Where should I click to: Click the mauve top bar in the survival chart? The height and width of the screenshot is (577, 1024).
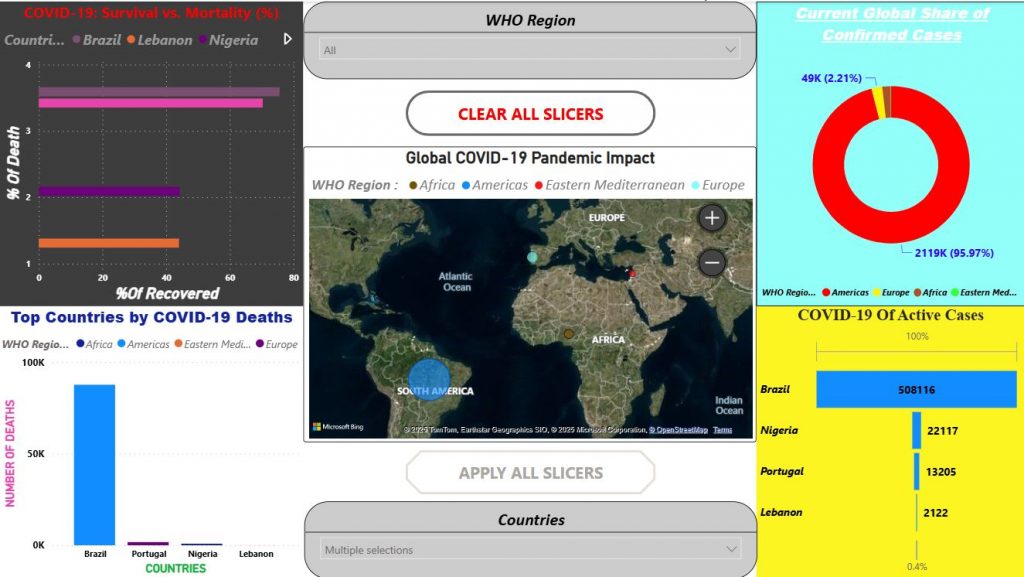click(x=159, y=91)
